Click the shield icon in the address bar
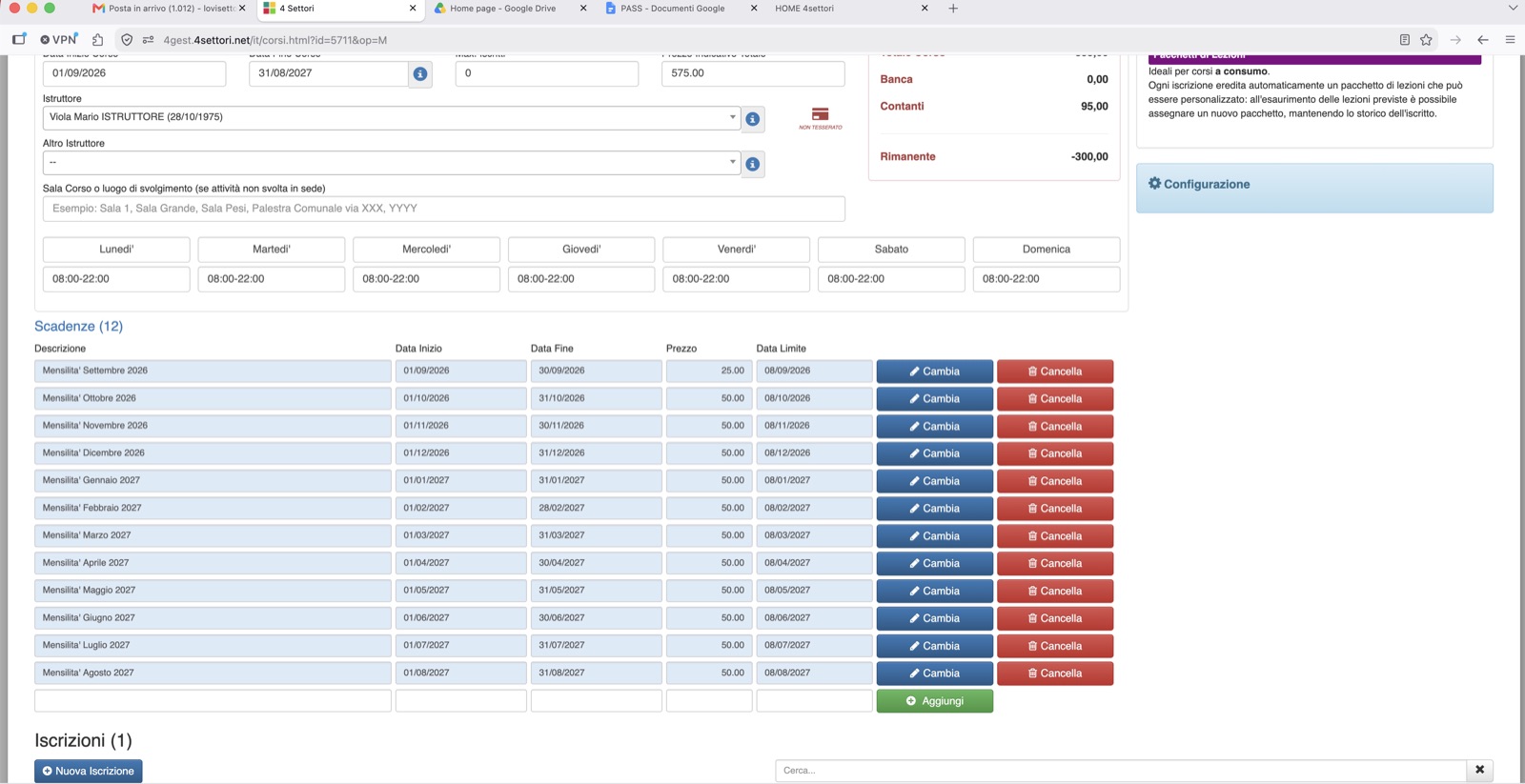The height and width of the screenshot is (784, 1525). 127,39
